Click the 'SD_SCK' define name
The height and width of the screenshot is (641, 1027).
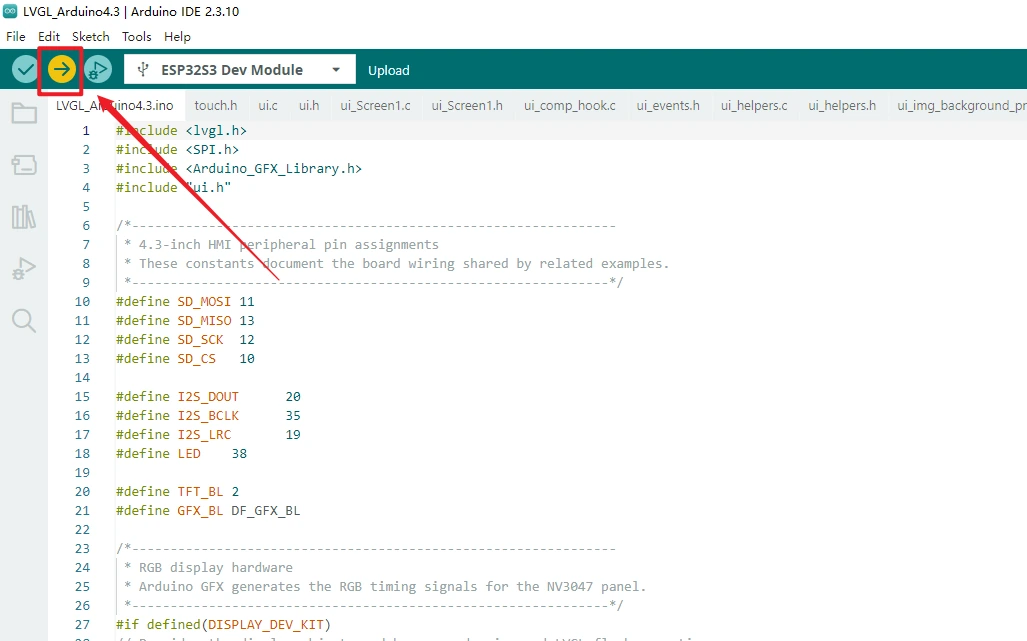point(200,340)
